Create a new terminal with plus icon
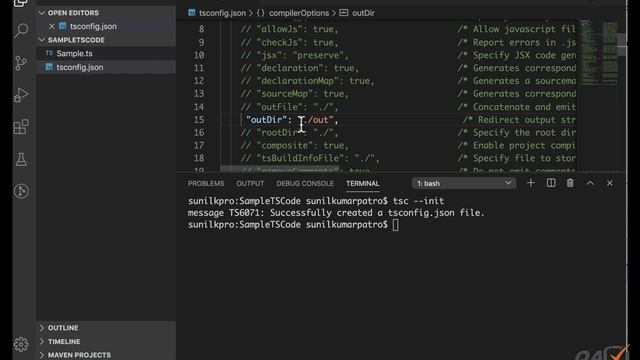This screenshot has width=640, height=360. [531, 183]
